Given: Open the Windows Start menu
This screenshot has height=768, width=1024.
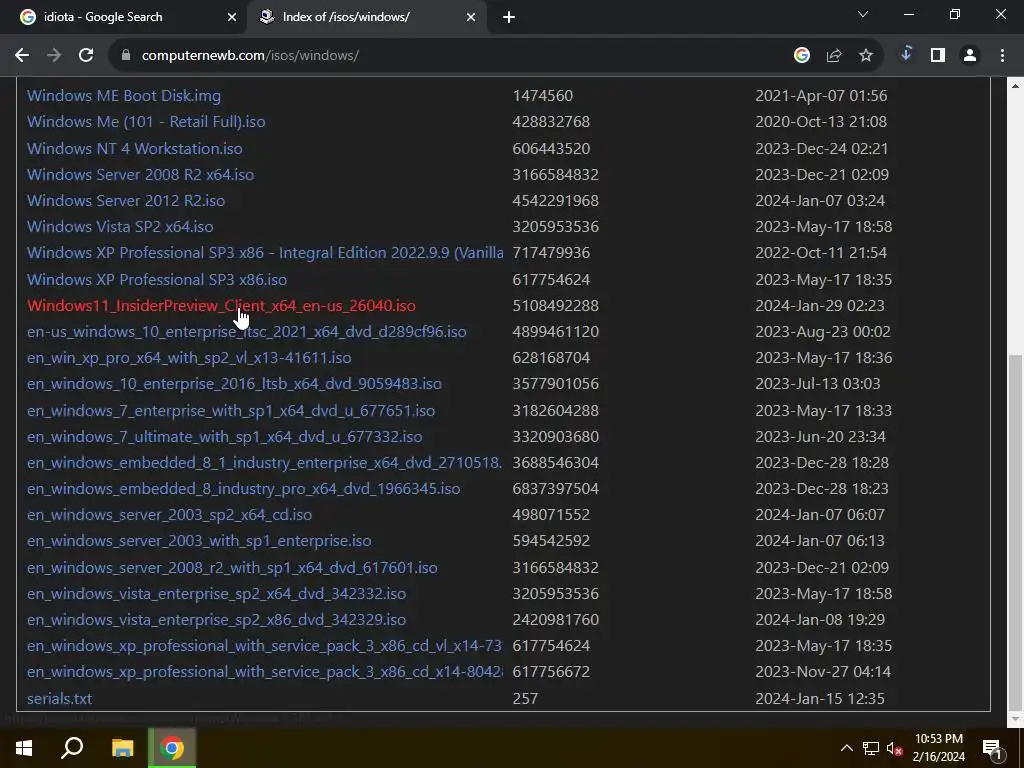Looking at the screenshot, I should (x=24, y=748).
